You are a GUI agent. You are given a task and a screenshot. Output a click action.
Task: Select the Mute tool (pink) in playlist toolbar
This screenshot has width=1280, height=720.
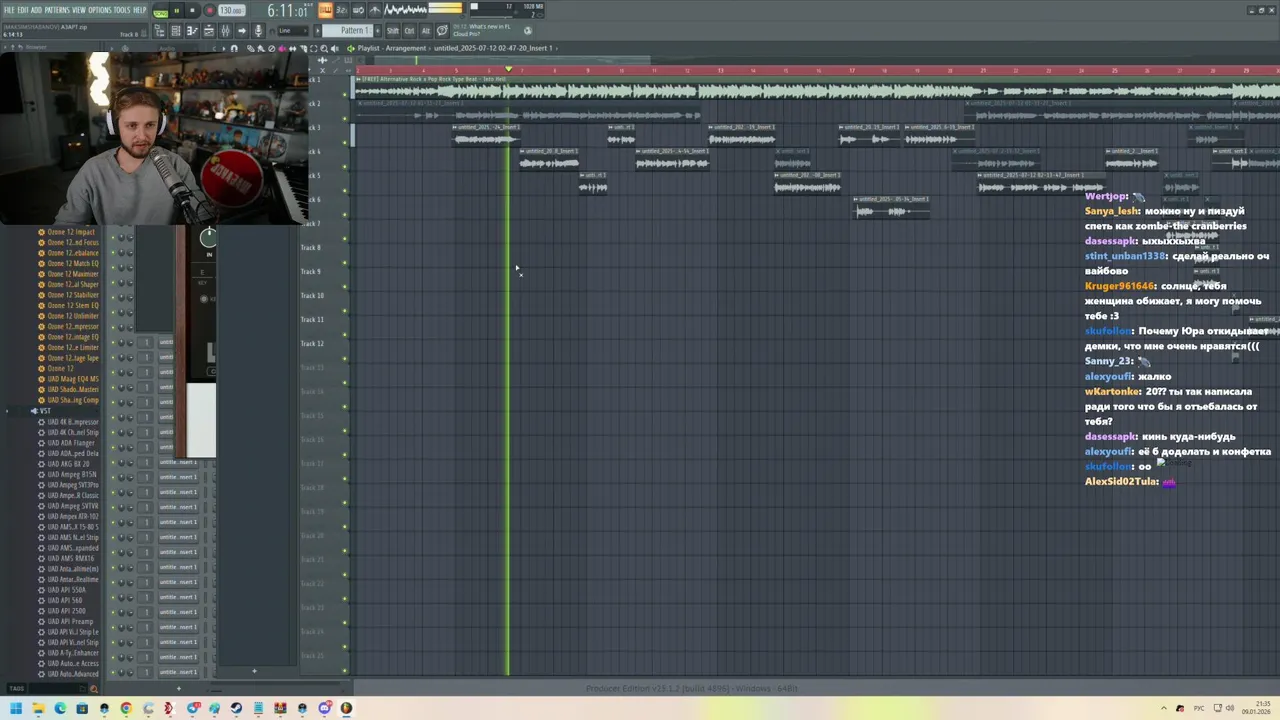[x=282, y=48]
